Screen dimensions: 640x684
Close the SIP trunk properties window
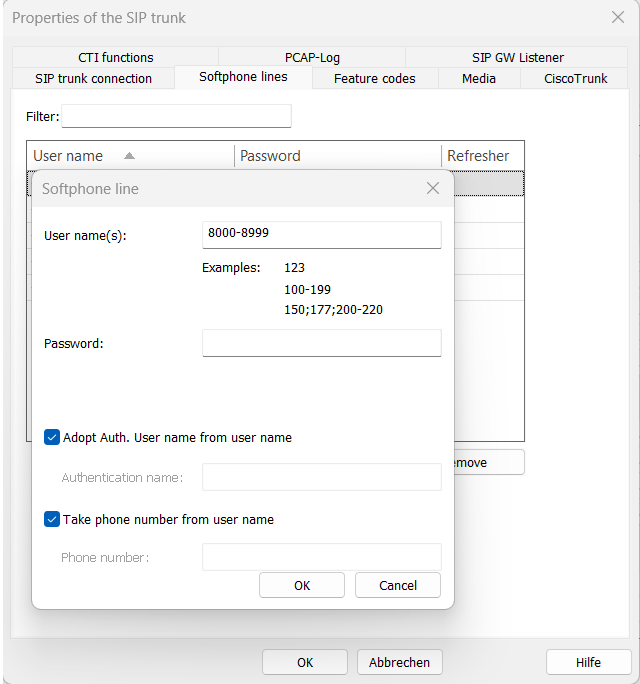618,17
